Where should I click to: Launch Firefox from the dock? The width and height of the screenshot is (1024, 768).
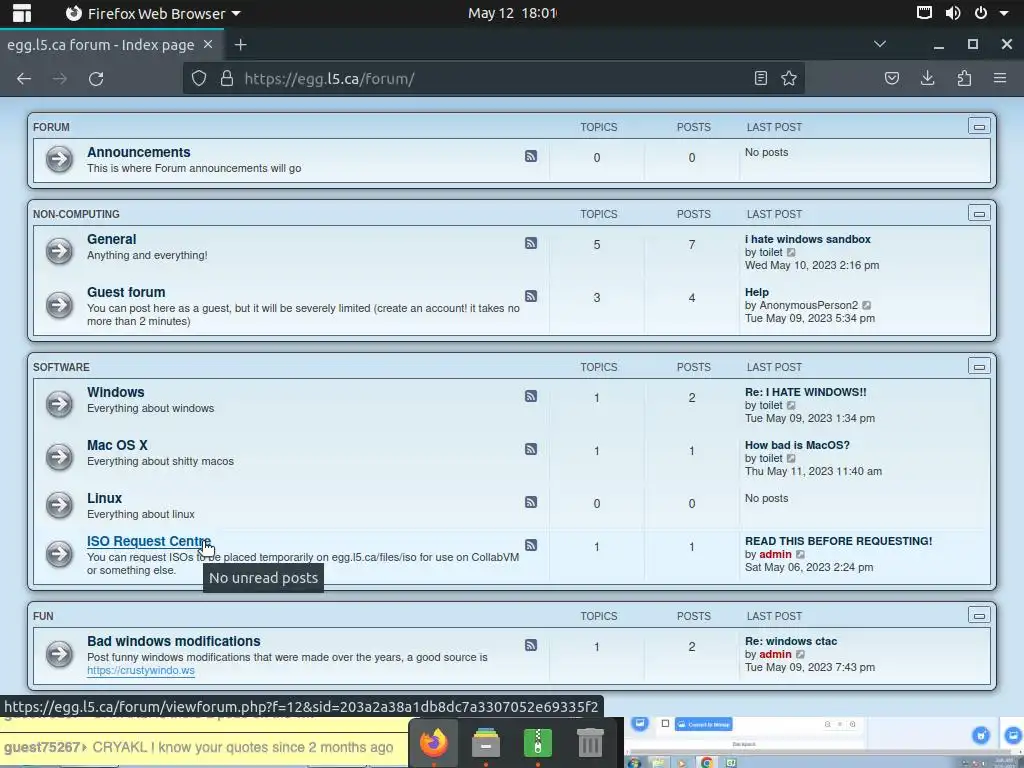pos(434,743)
